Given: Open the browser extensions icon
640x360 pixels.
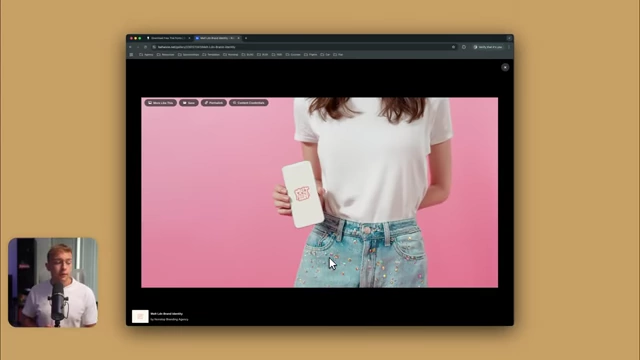Looking at the screenshot, I should [464, 47].
